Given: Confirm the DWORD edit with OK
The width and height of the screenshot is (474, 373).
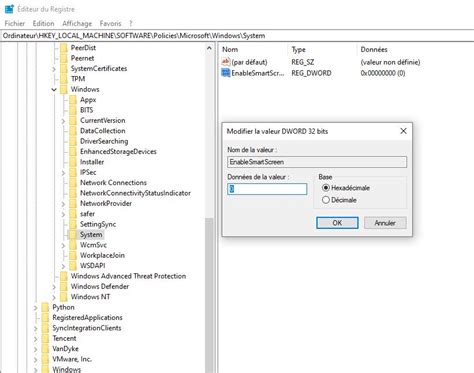Looking at the screenshot, I should (337, 223).
